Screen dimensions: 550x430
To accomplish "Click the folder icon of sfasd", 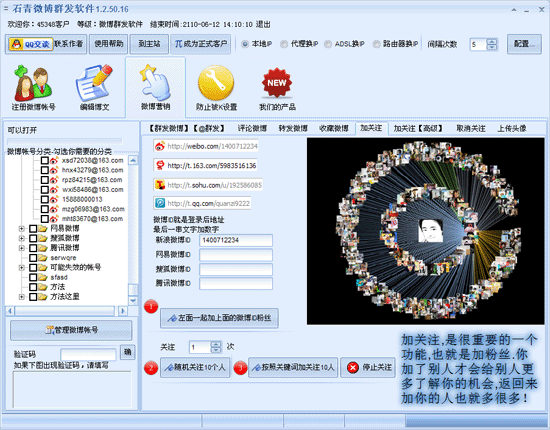I will click(42, 277).
